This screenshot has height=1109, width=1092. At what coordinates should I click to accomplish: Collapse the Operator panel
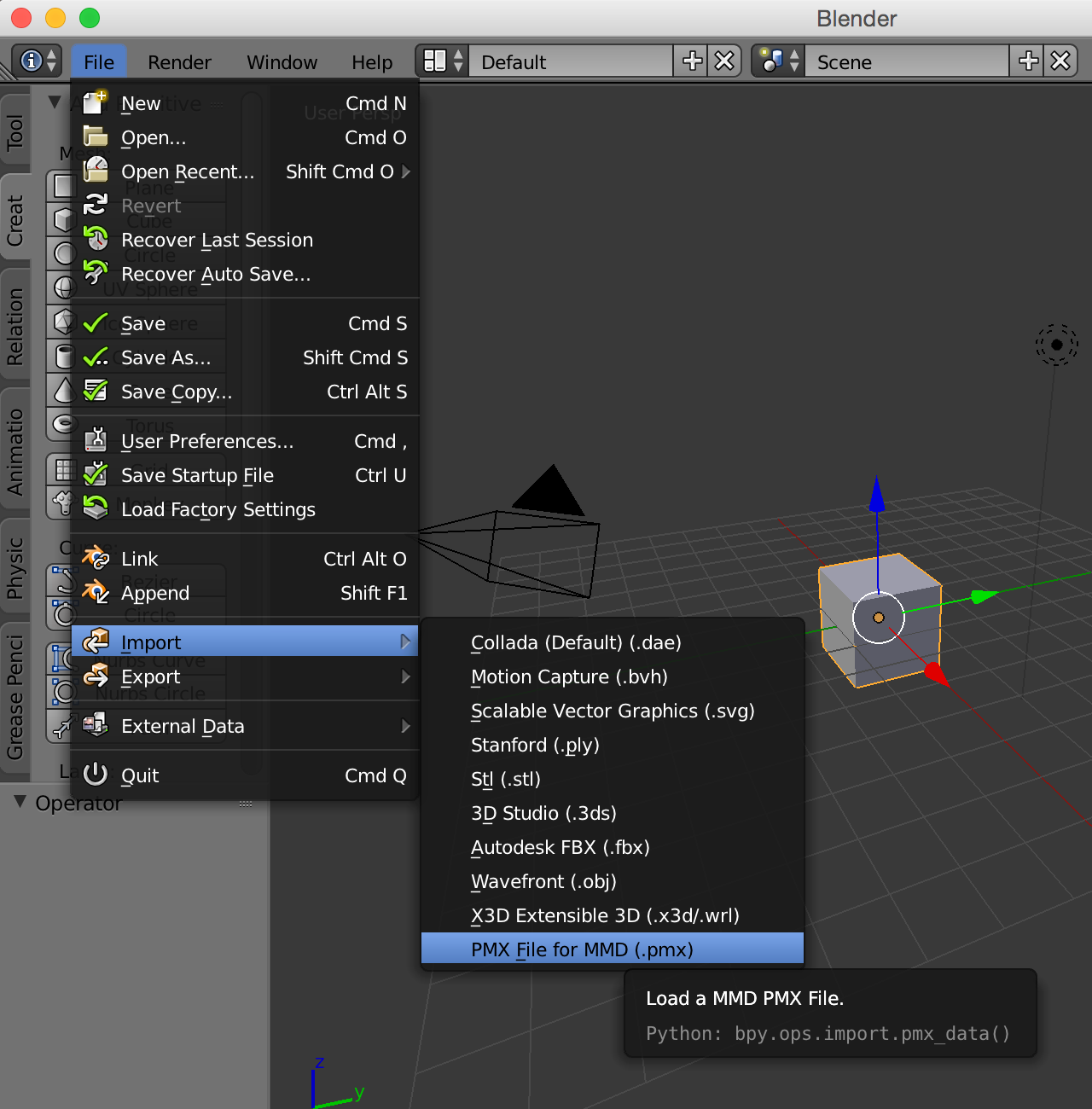tap(20, 802)
